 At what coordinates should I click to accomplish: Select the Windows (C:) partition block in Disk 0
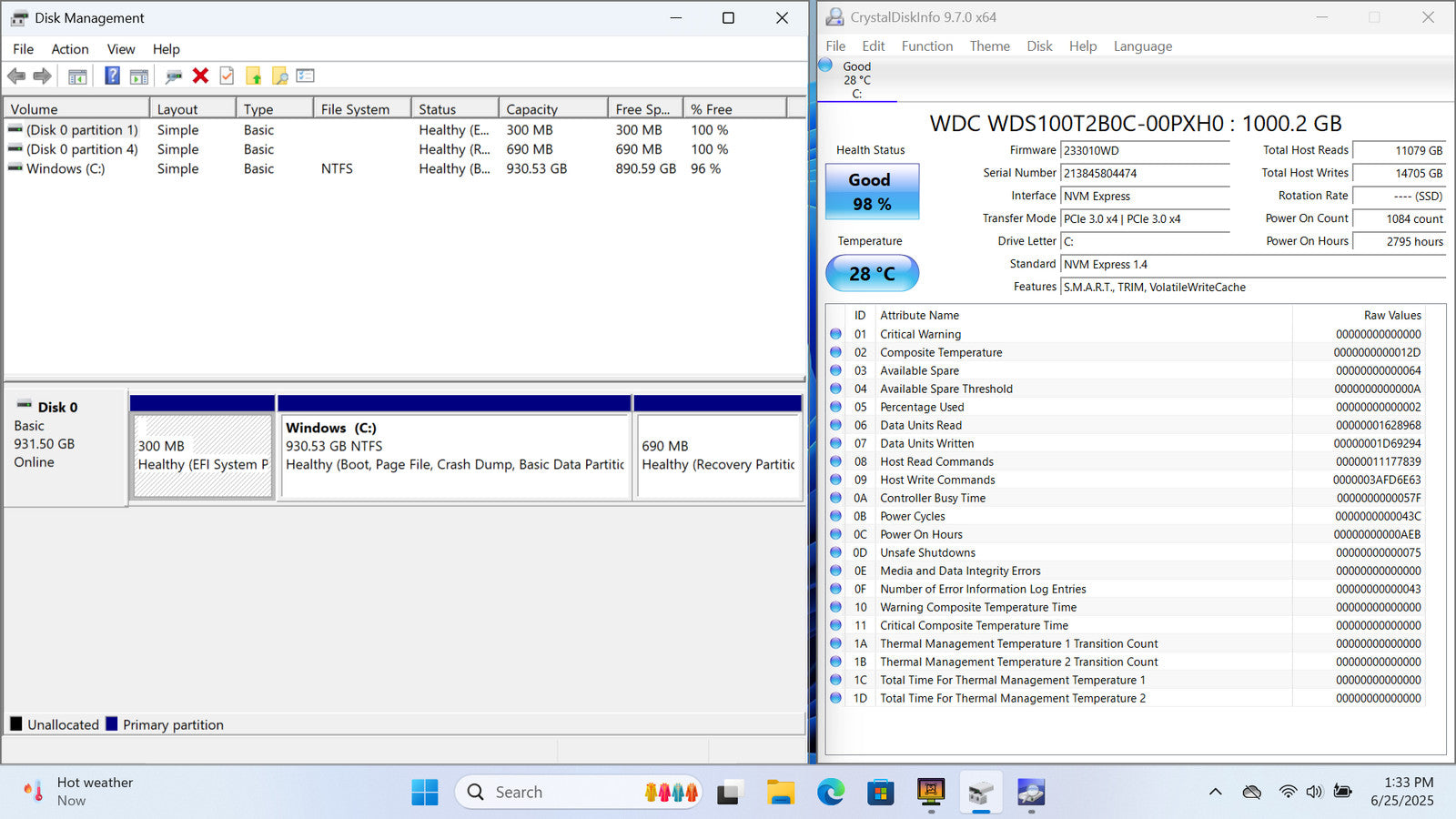click(454, 456)
